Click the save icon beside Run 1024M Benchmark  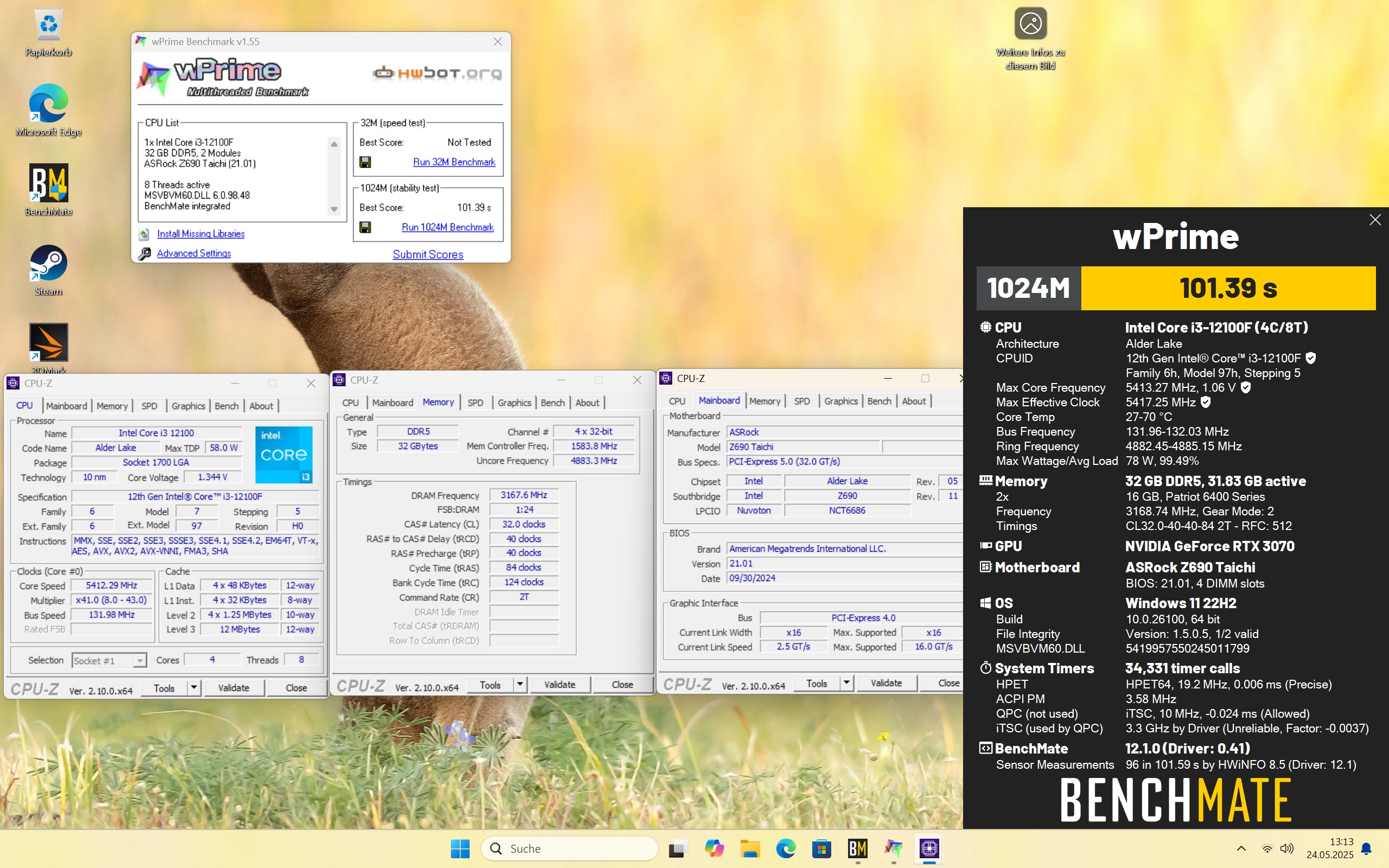click(365, 227)
